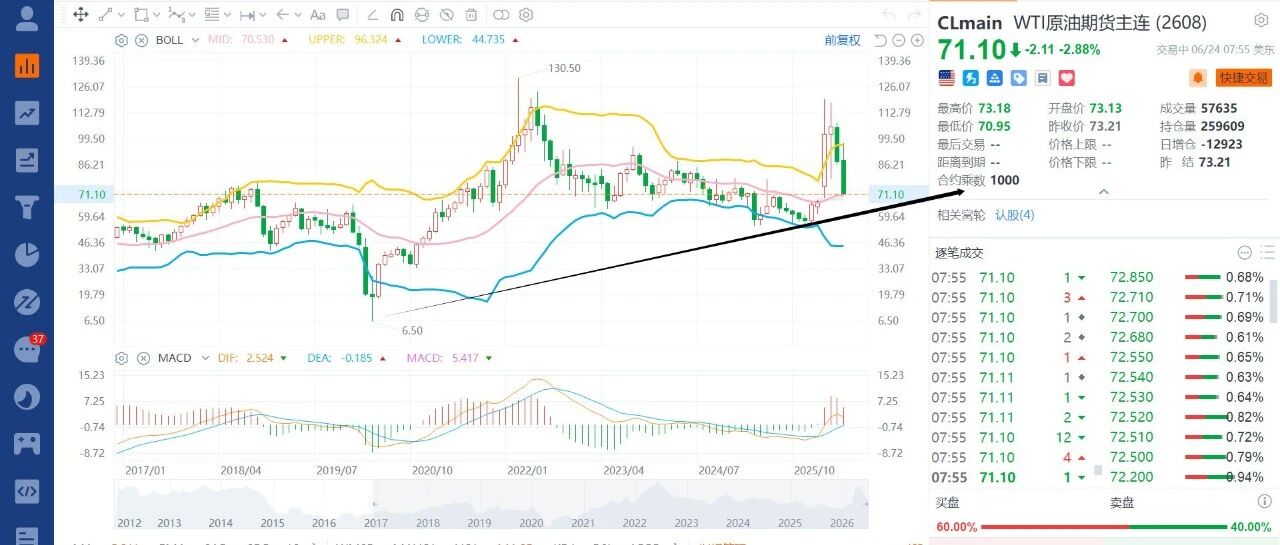Delete drawings with the trash icon
This screenshot has height=545, width=1280.
tap(473, 15)
